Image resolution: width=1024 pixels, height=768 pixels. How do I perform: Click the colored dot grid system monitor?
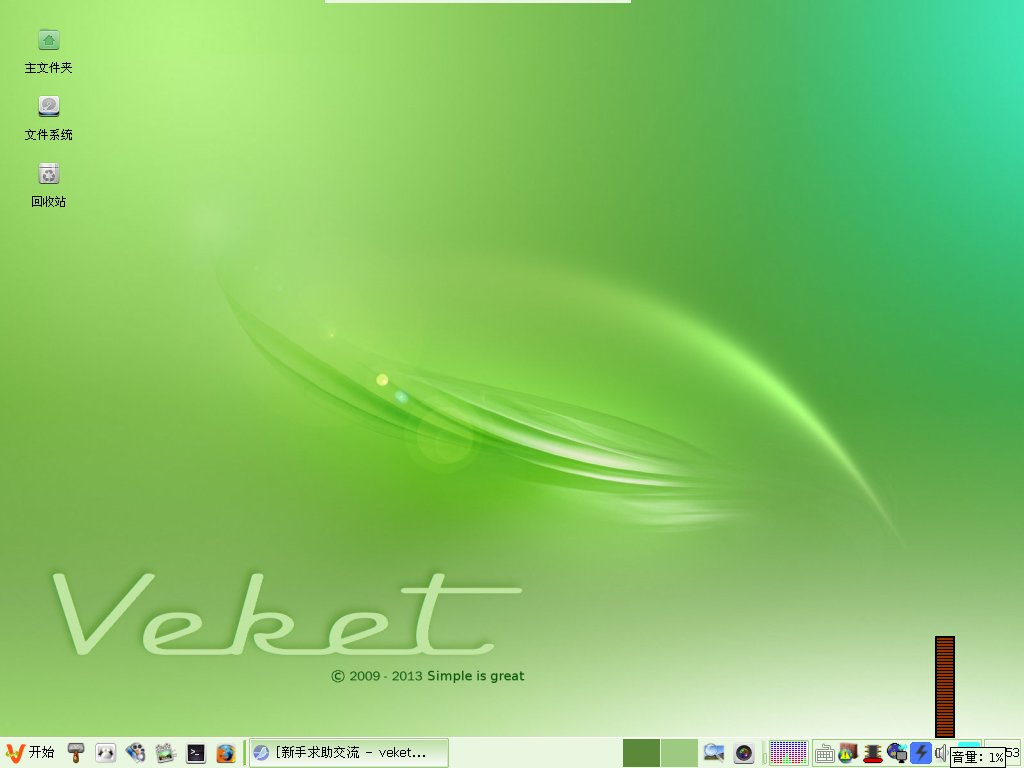789,752
